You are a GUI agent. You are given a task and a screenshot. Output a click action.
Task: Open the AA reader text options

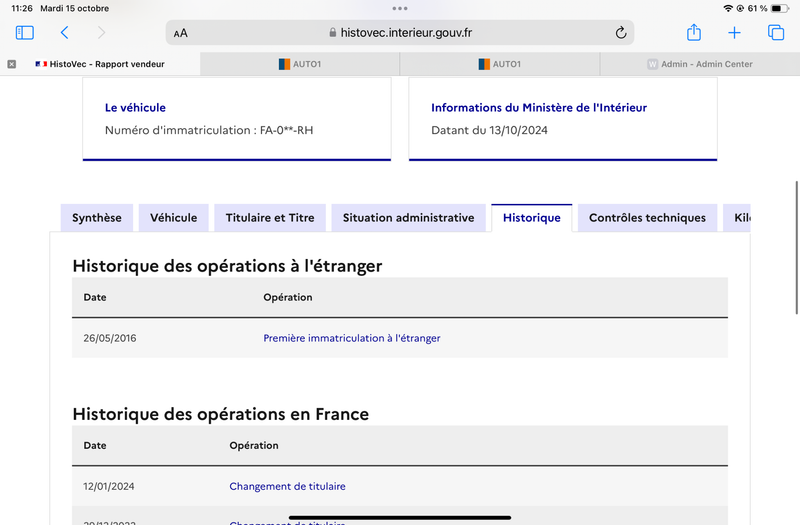[181, 33]
